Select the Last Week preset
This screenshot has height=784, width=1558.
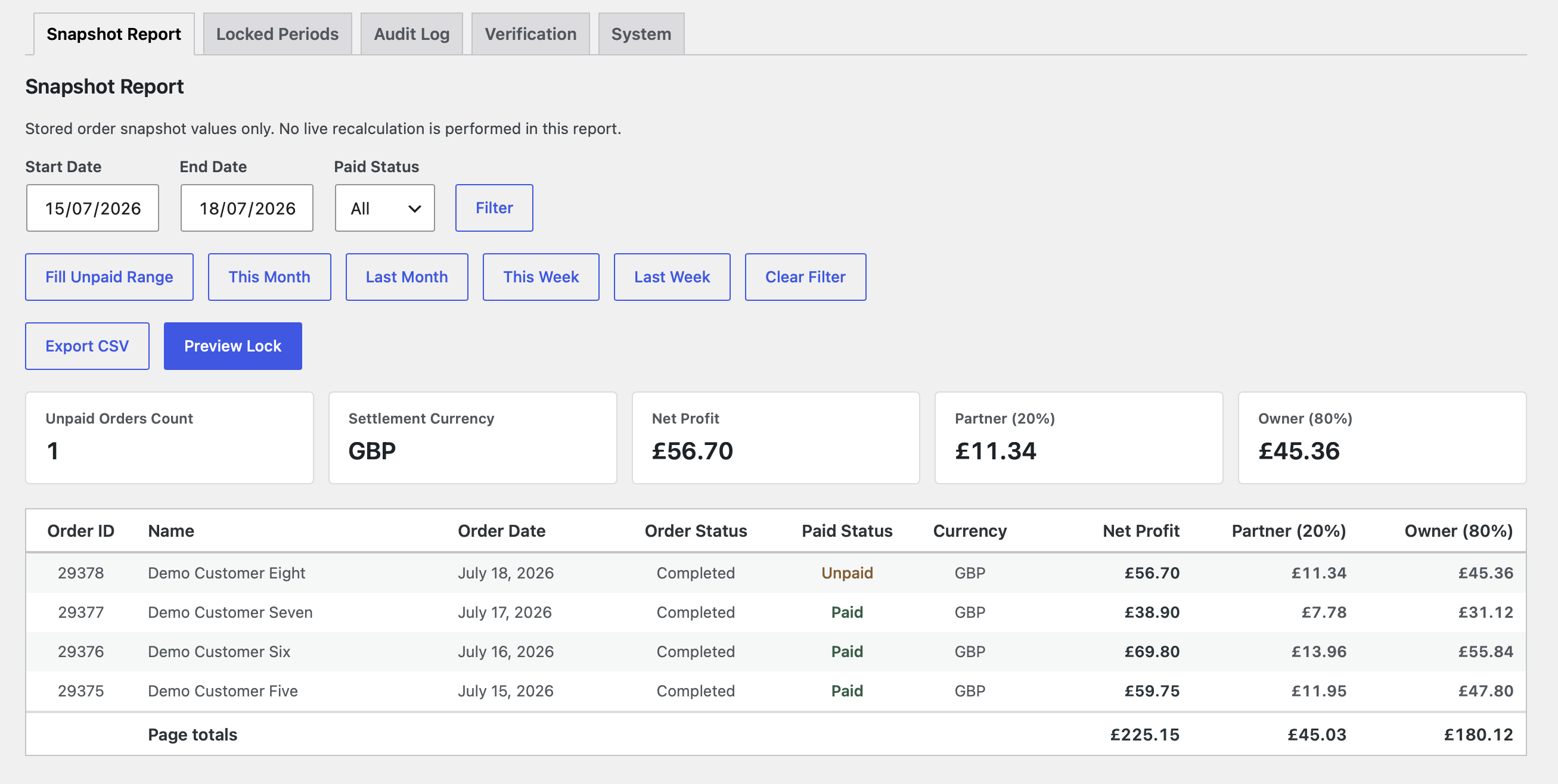tap(672, 277)
